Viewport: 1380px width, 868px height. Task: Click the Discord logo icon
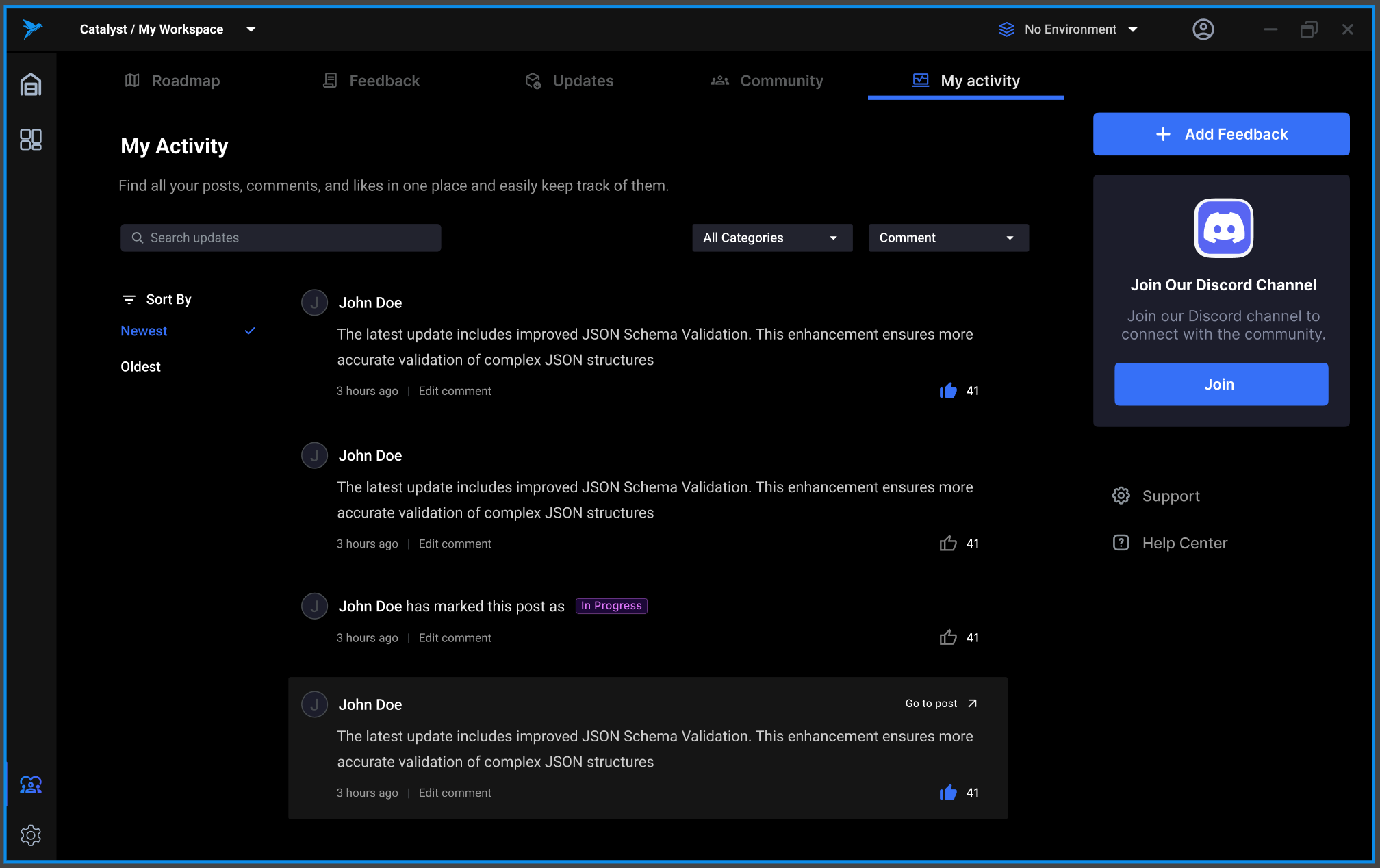click(1223, 229)
